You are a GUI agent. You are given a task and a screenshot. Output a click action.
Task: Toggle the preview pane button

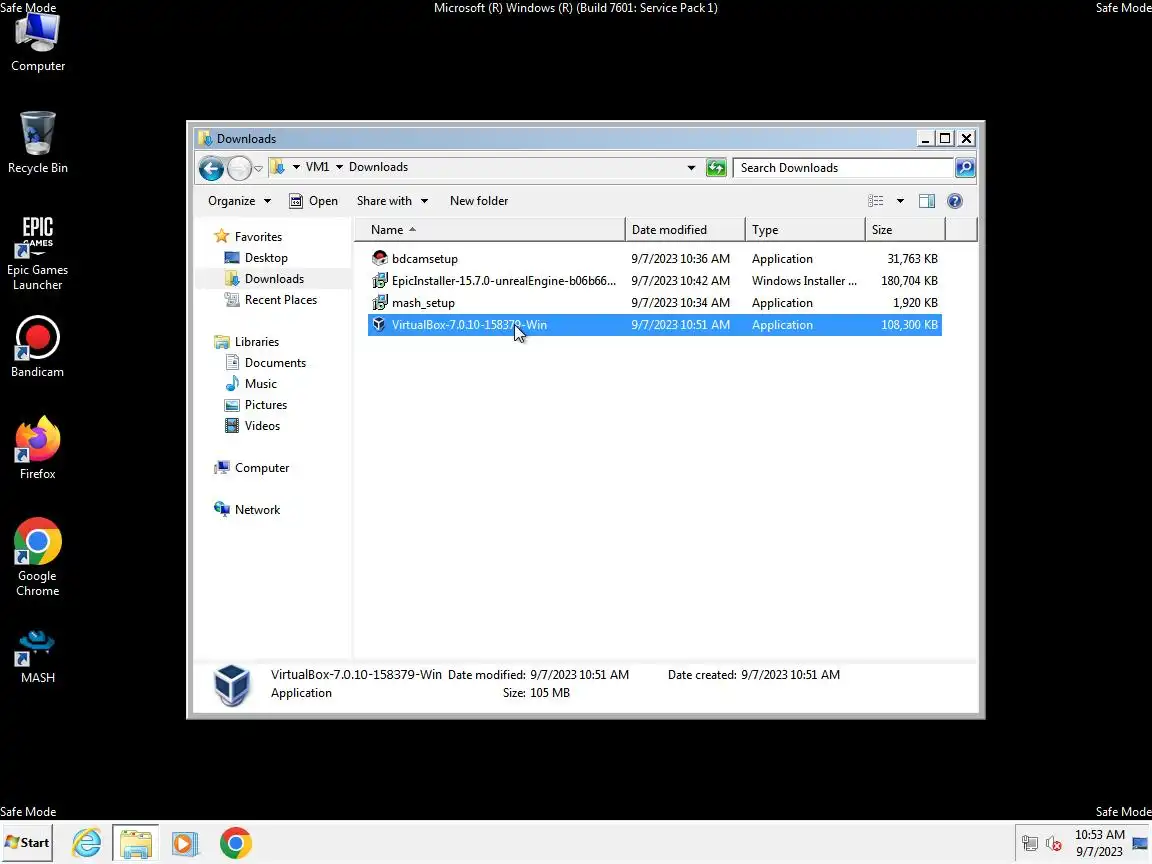(x=927, y=201)
